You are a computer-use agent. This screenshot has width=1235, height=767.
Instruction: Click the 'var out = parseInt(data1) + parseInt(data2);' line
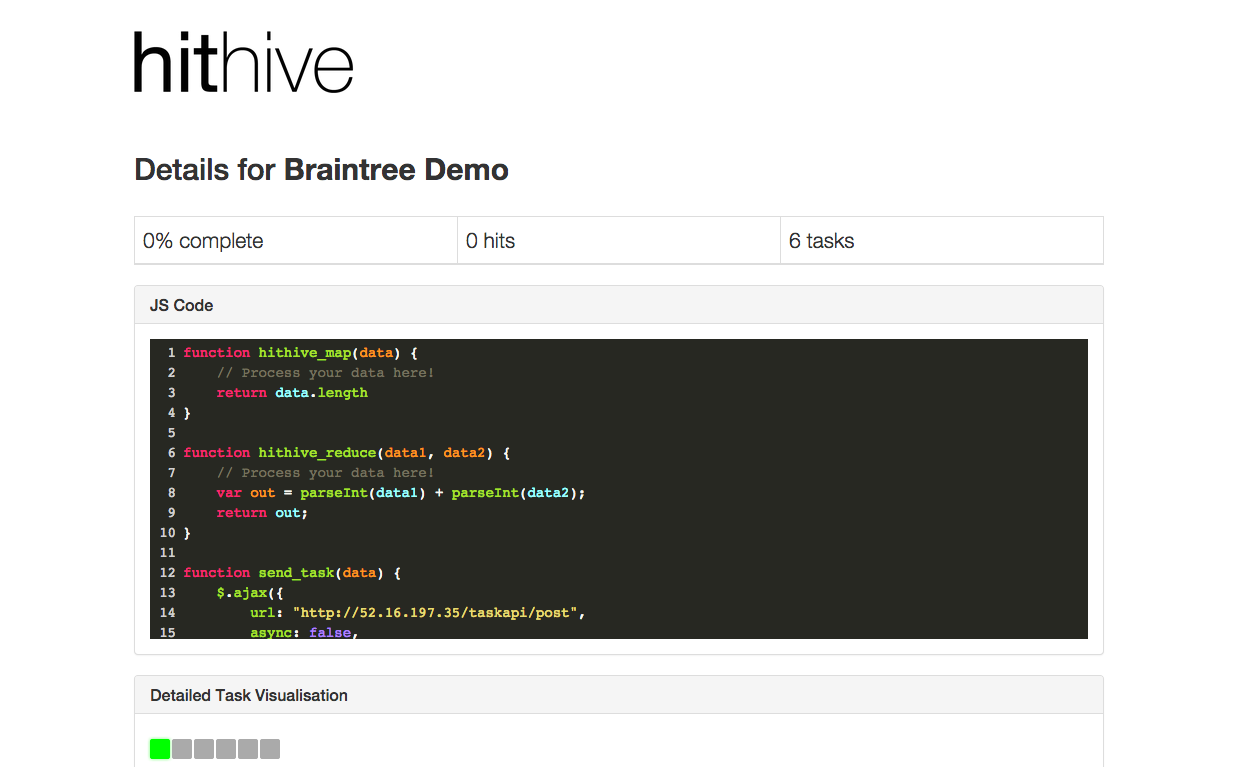pos(400,493)
